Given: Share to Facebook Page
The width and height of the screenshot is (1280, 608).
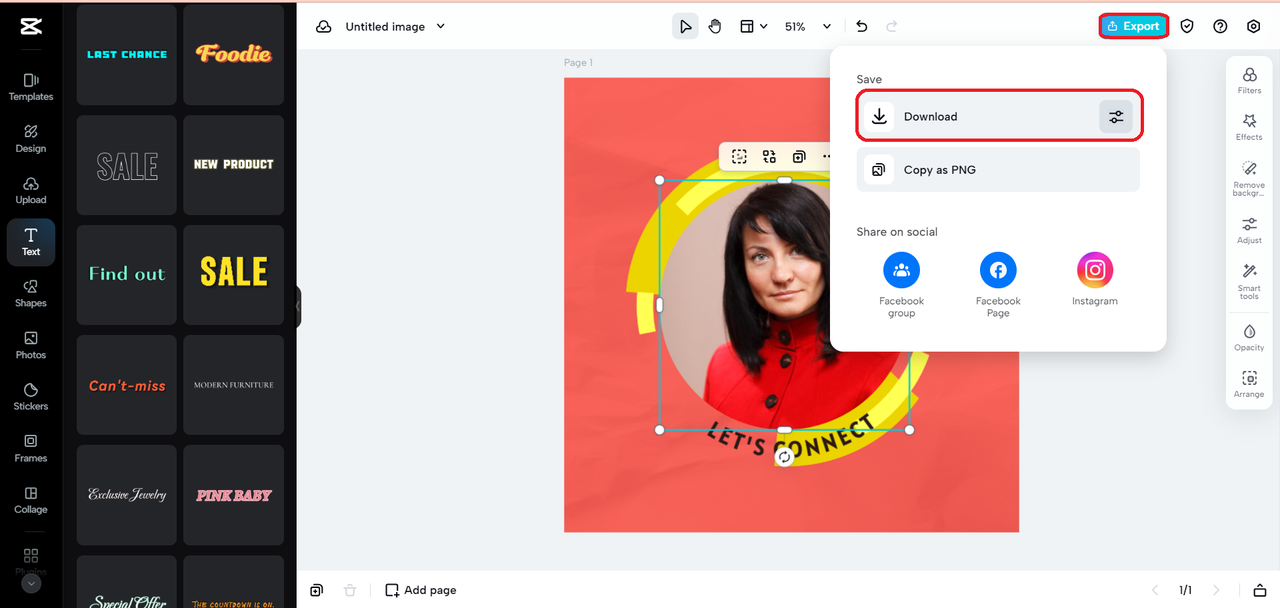Looking at the screenshot, I should tap(998, 285).
